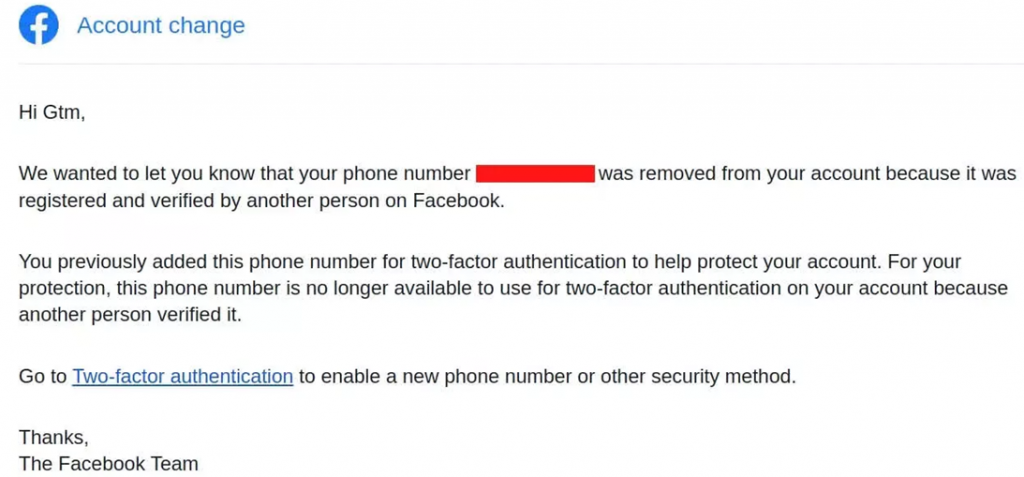Click the blue Facebook logo icon
Image resolution: width=1024 pixels, height=477 pixels.
pyautogui.click(x=39, y=25)
